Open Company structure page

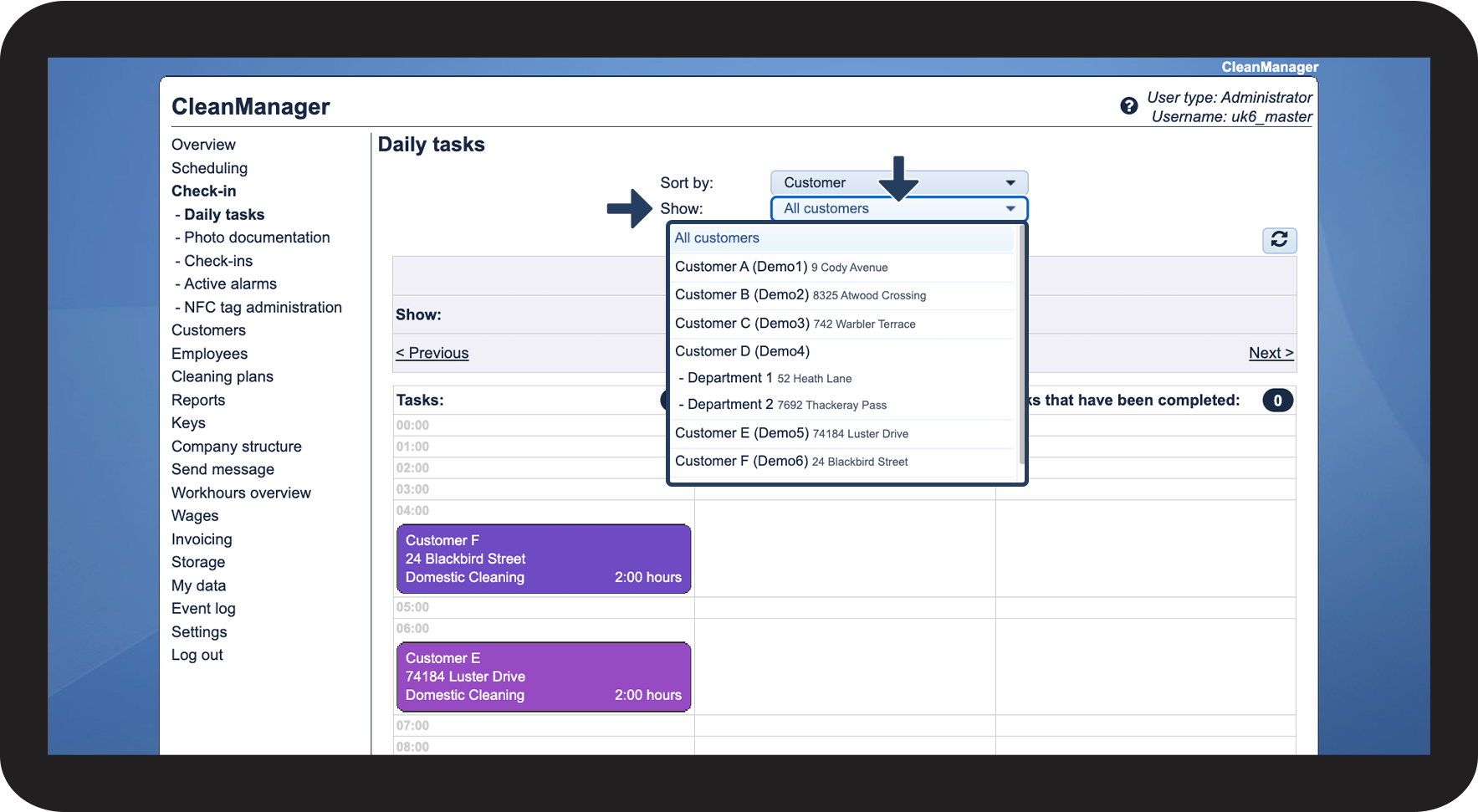[x=237, y=447]
